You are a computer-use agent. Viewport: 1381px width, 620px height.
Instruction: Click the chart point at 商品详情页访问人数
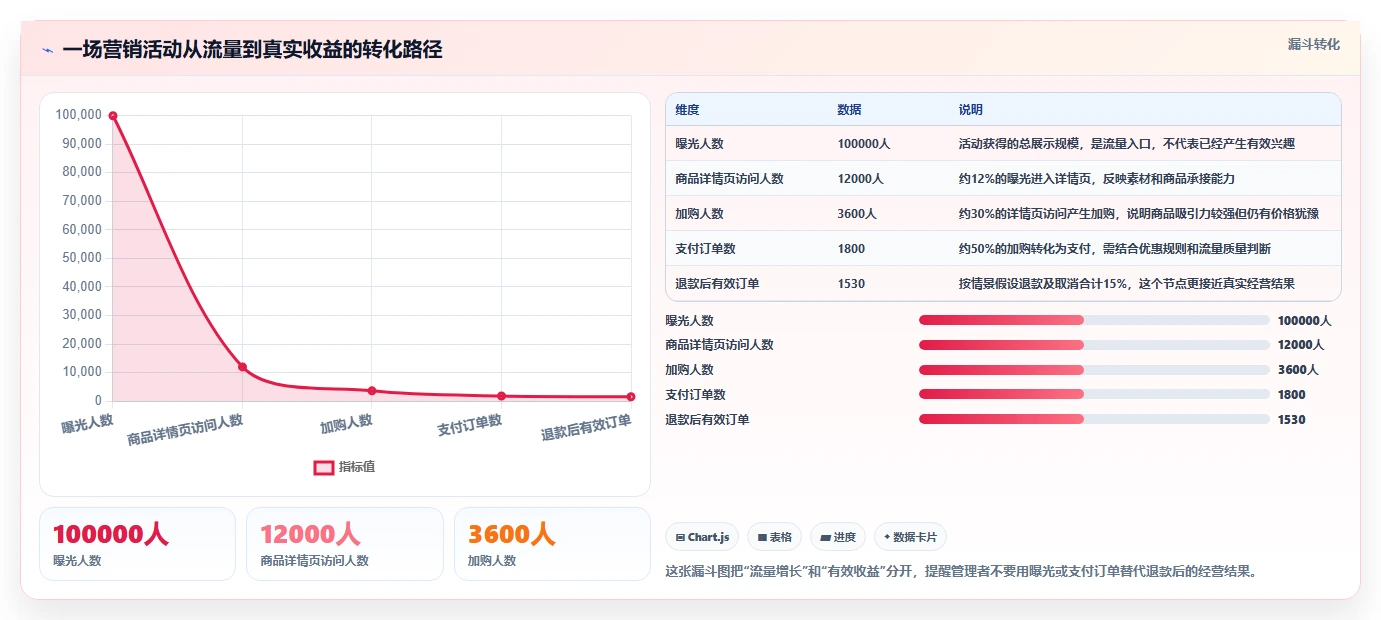click(x=242, y=367)
